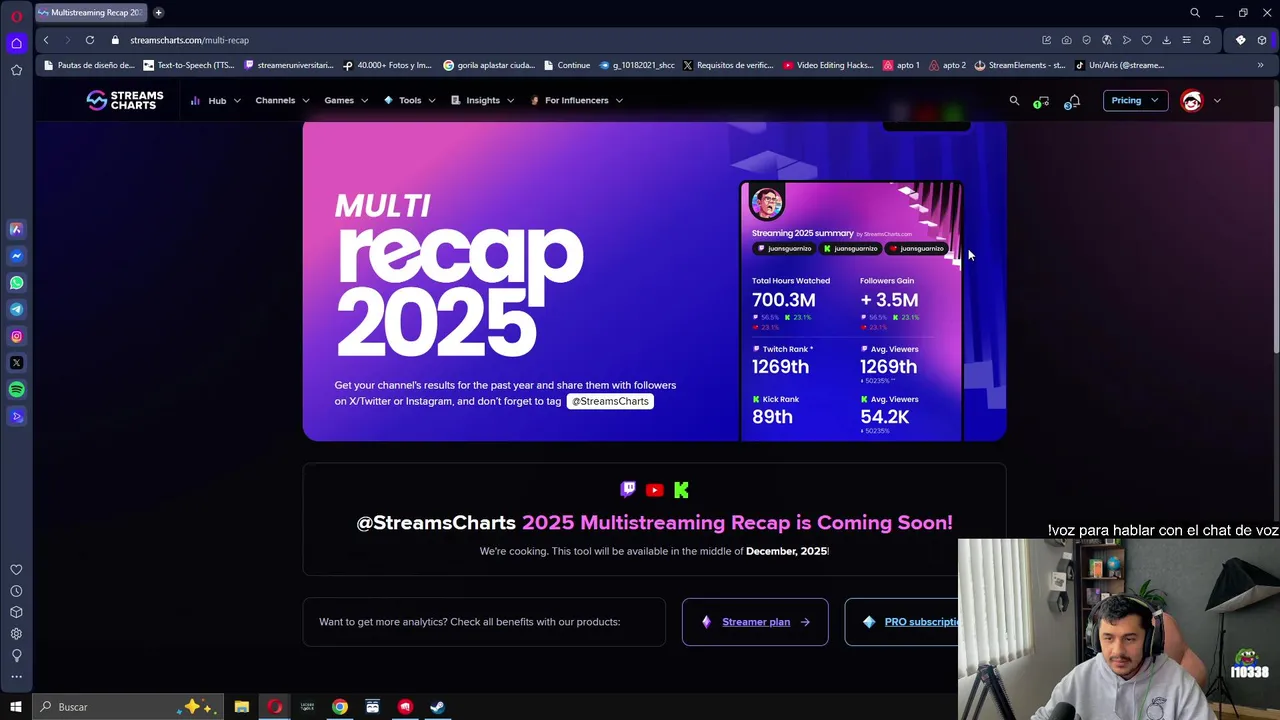Open the browser profile icon
Image resolution: width=1280 pixels, height=720 pixels.
point(1207,40)
